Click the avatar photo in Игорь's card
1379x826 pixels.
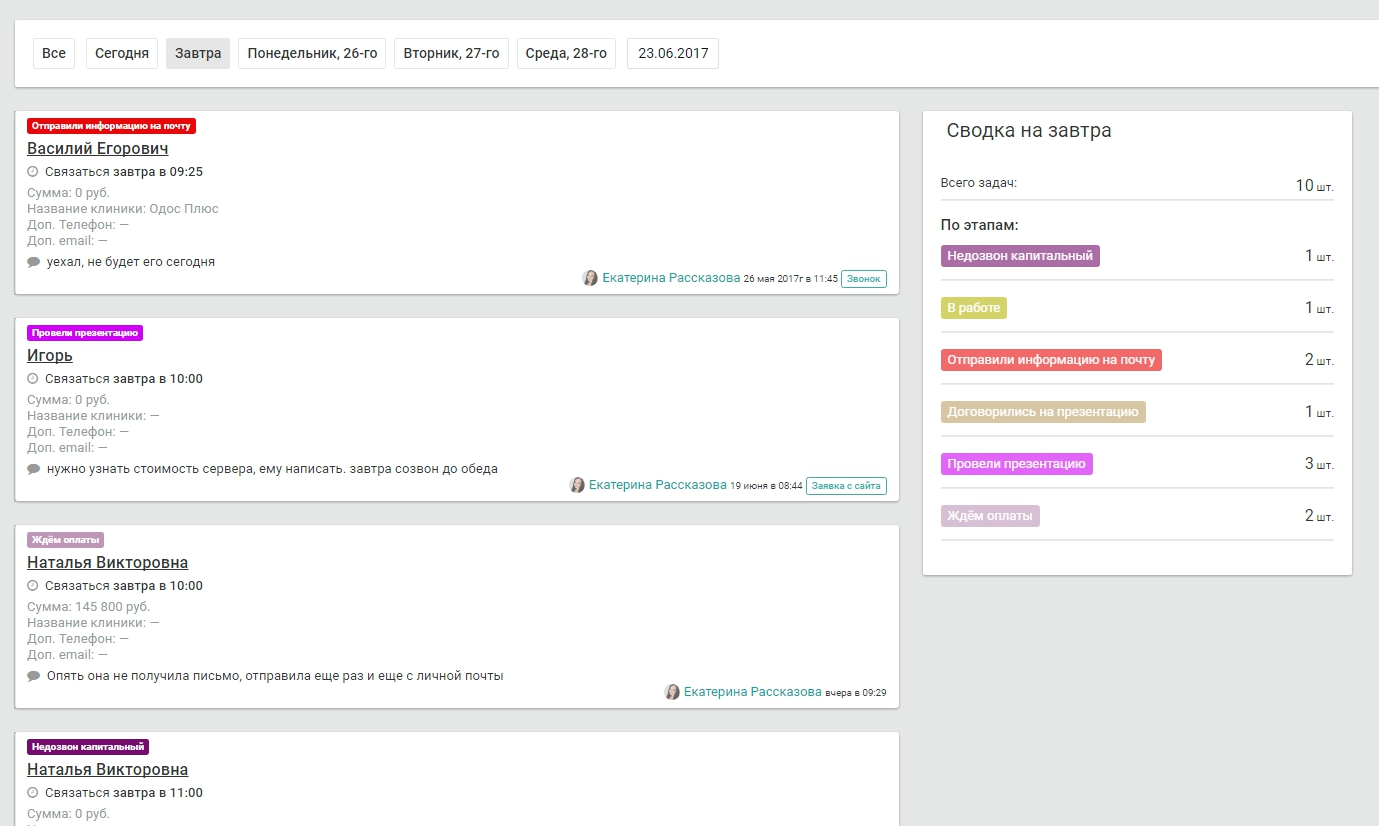(x=577, y=485)
